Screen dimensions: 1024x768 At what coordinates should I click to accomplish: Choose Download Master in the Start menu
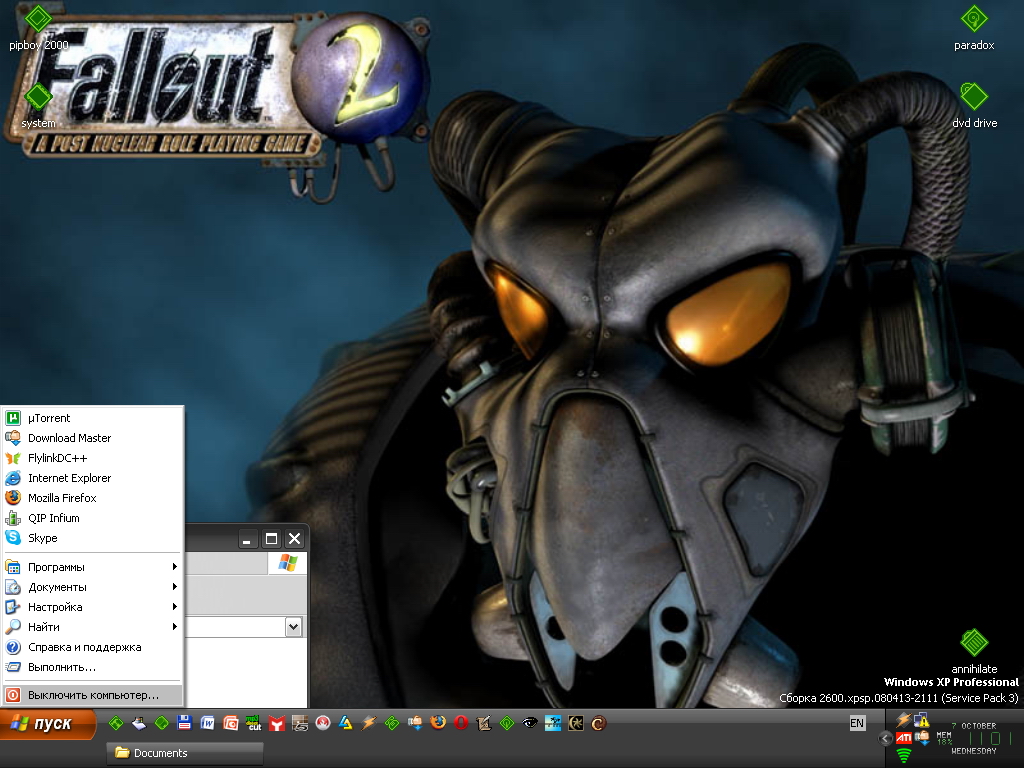tap(92, 438)
